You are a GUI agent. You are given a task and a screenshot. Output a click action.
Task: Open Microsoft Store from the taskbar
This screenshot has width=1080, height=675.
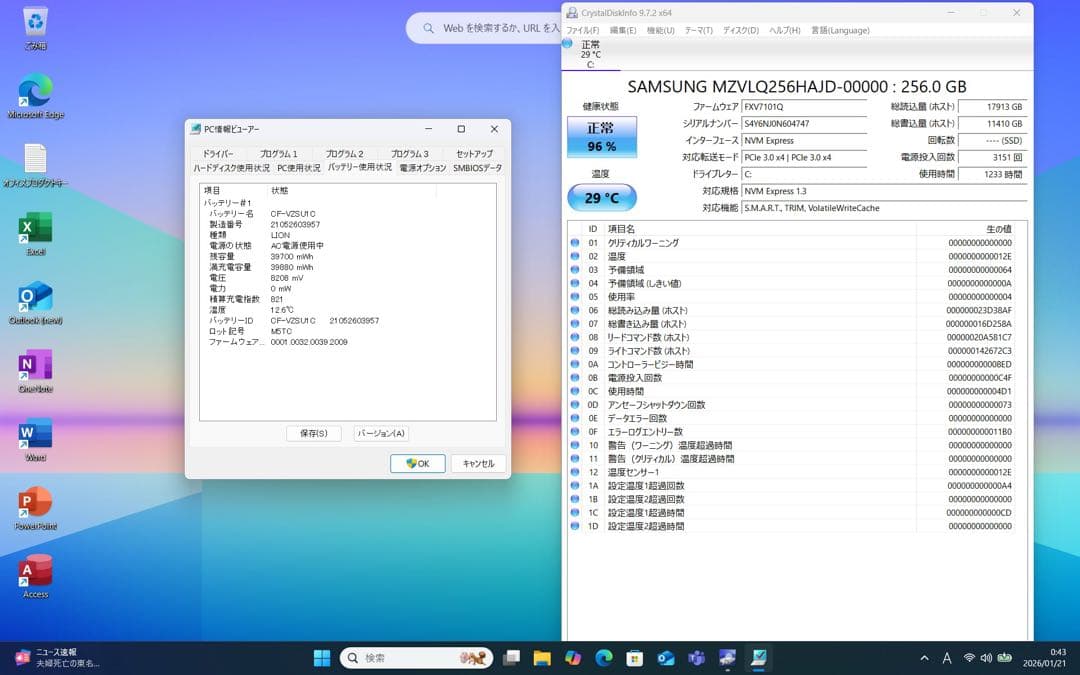pyautogui.click(x=632, y=658)
